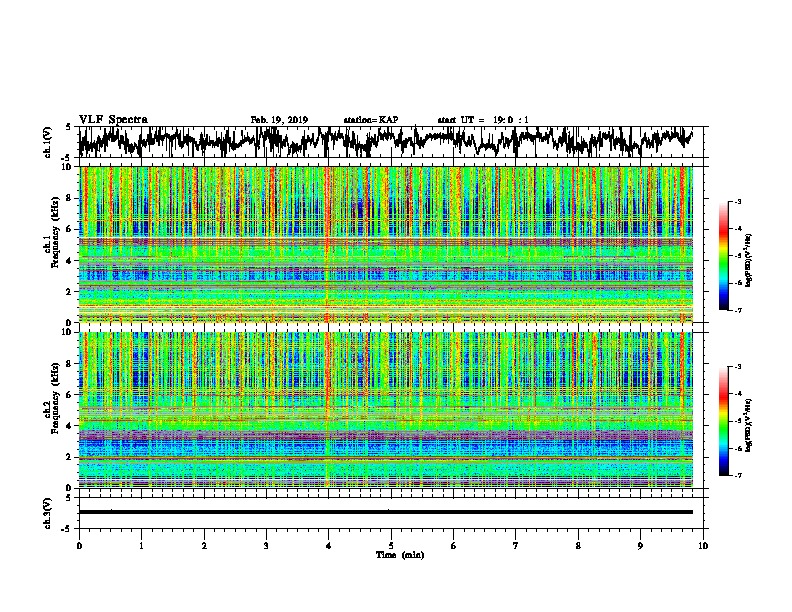
Task: Click the ch.2 colorbar log(PSD) label
Action: click(x=749, y=425)
